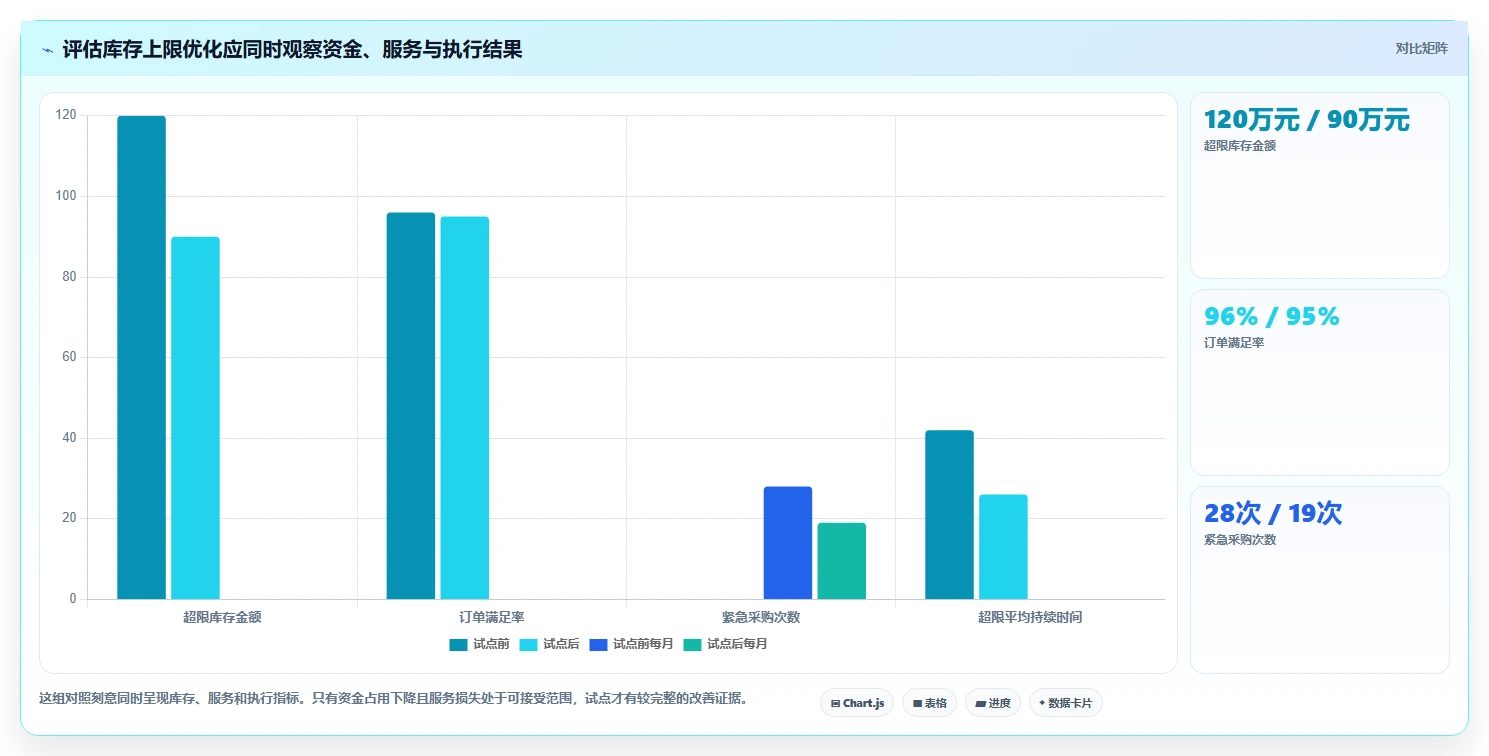Click the footer note starting 这组对照刻意同时呈现
The image size is (1489, 756).
[x=393, y=698]
